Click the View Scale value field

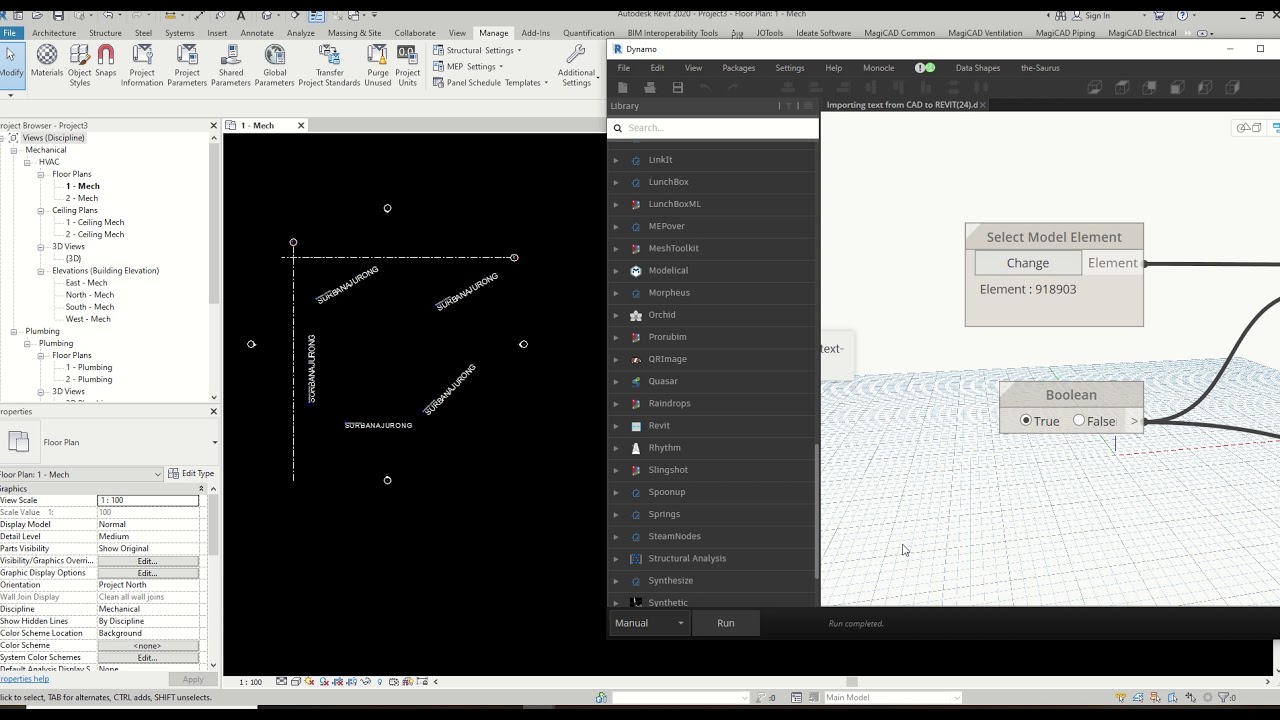(x=148, y=500)
